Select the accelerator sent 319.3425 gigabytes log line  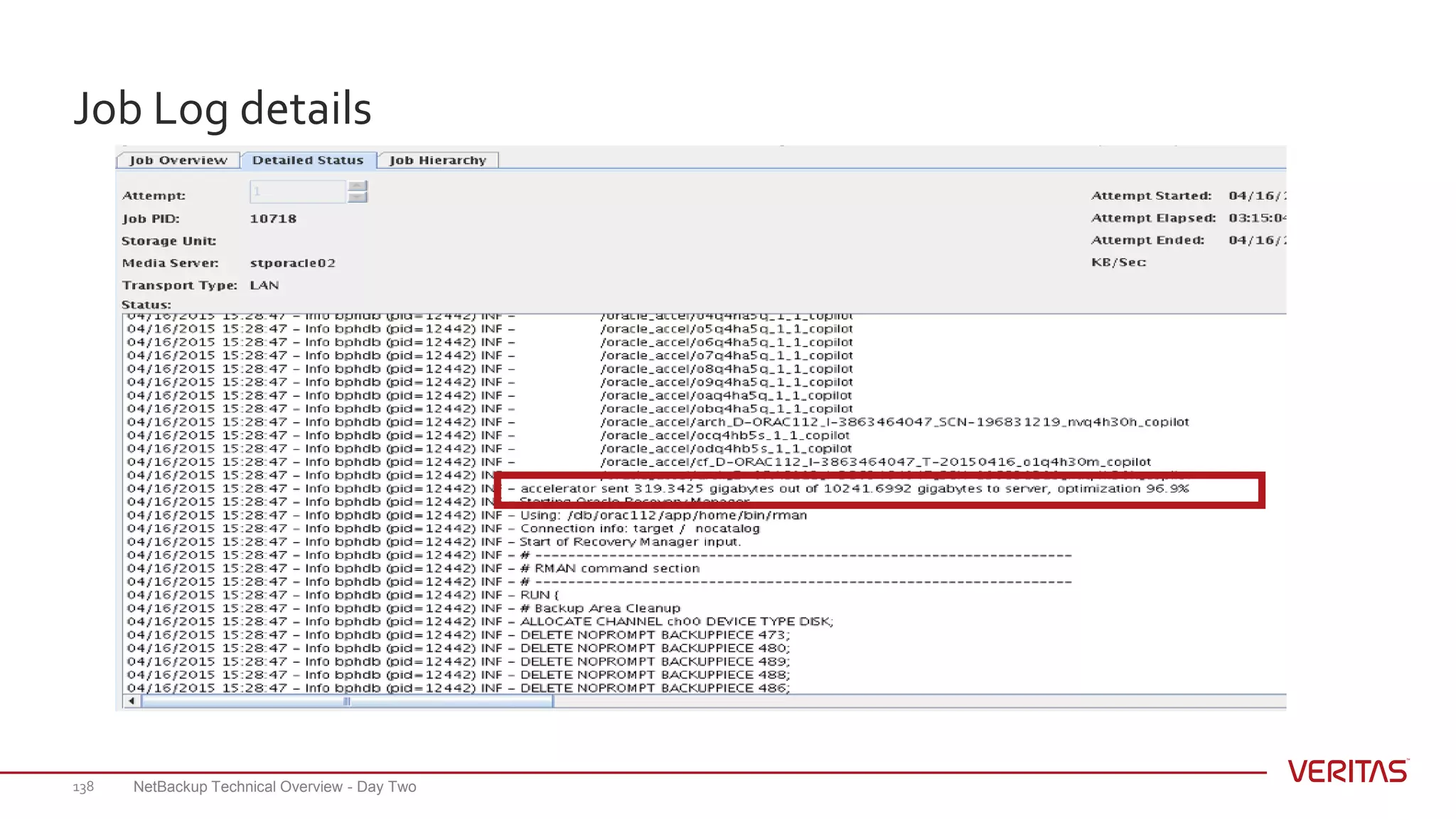[x=658, y=488]
